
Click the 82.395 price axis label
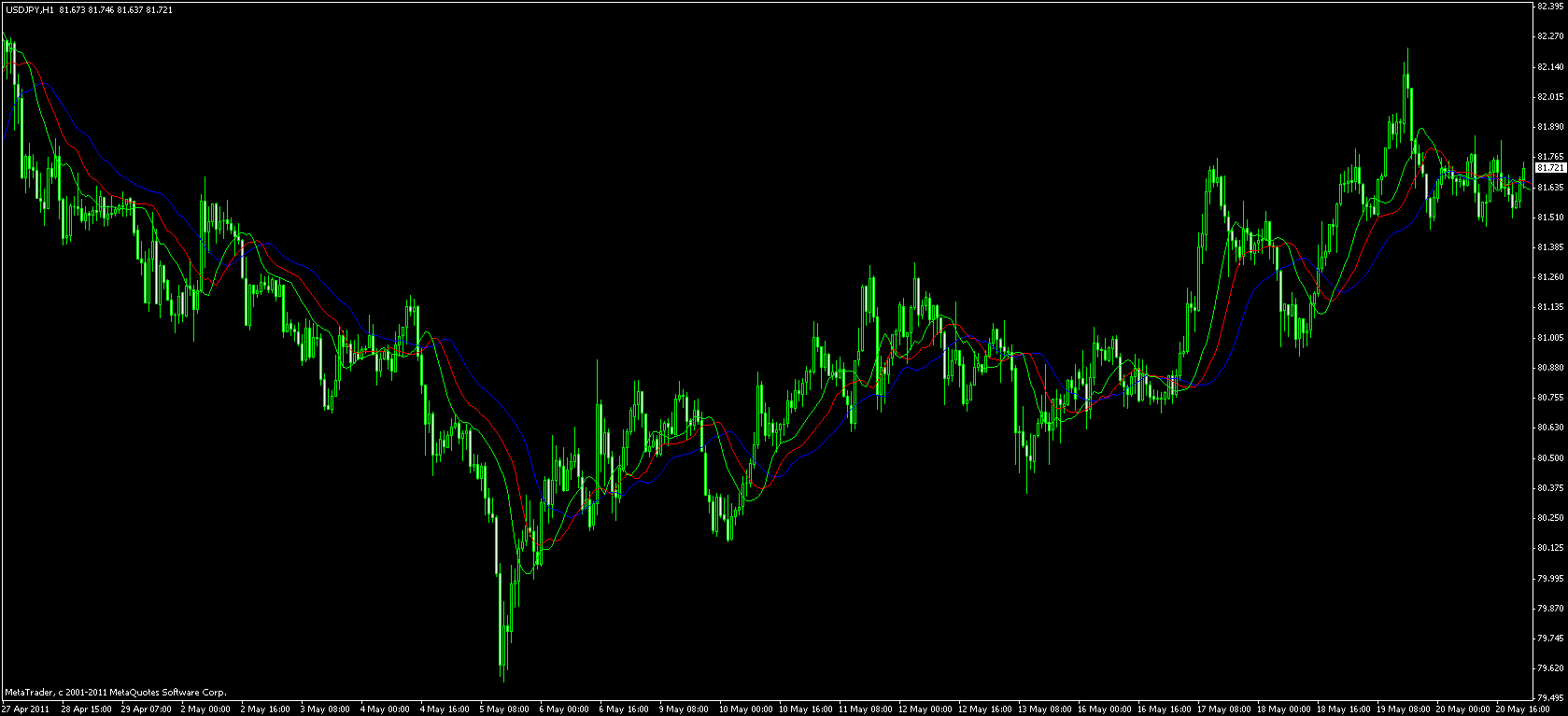tap(1549, 7)
